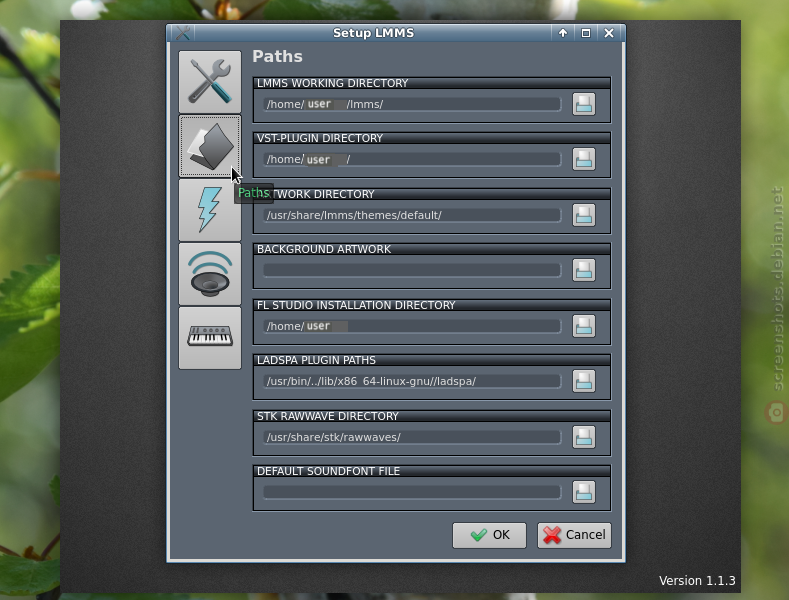Viewport: 789px width, 600px height.
Task: Click the DEFAULT SOUNDFONT FILE label
Action: click(x=328, y=471)
